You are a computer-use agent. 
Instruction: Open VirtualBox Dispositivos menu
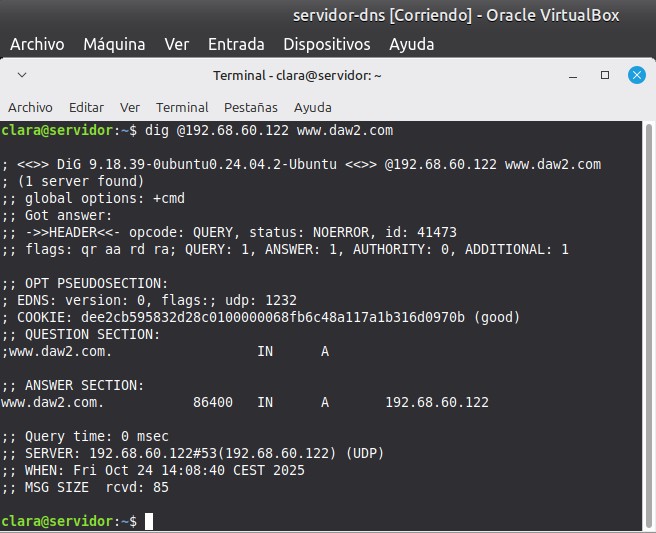tap(326, 44)
